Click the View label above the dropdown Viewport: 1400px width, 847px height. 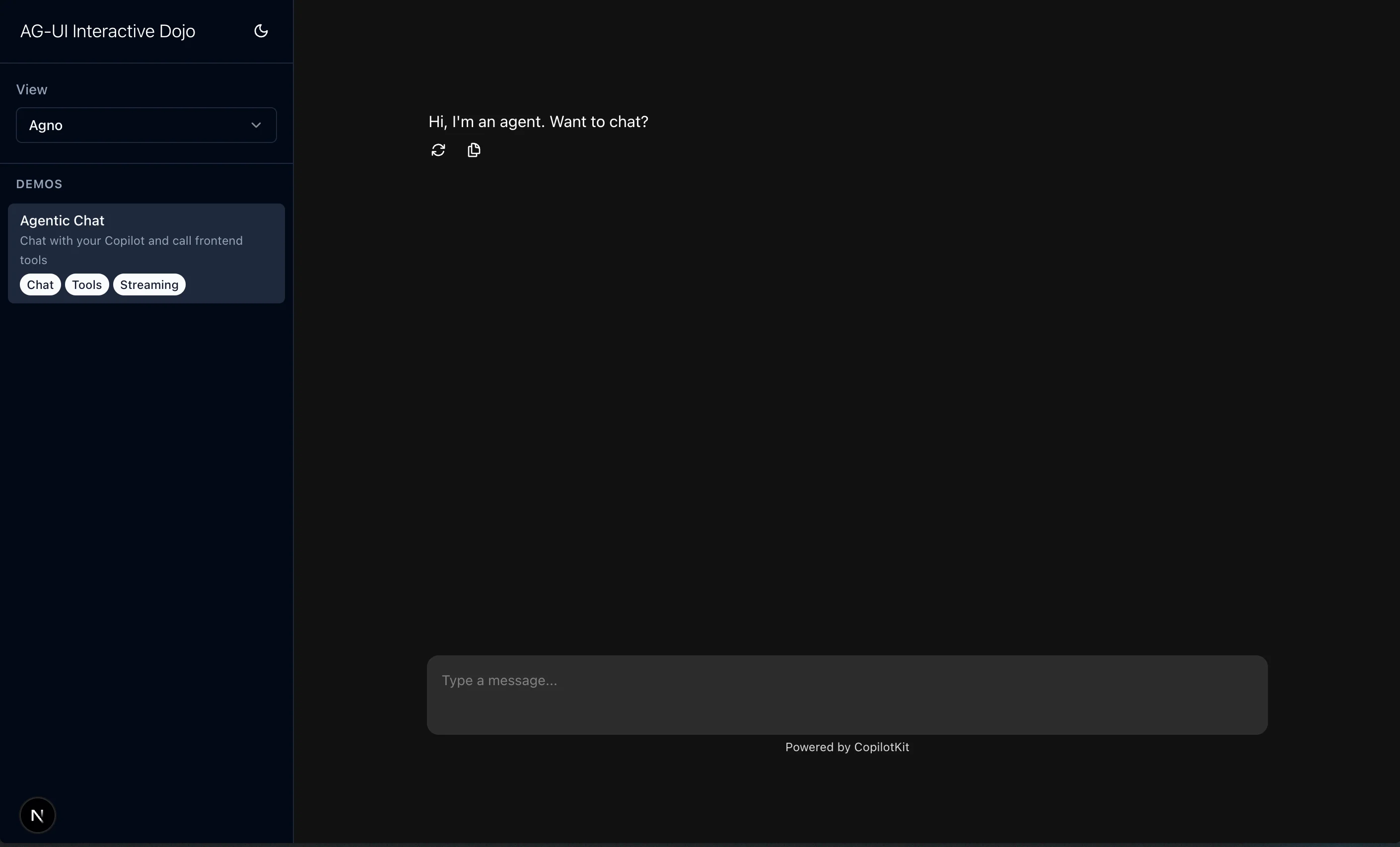tap(32, 90)
